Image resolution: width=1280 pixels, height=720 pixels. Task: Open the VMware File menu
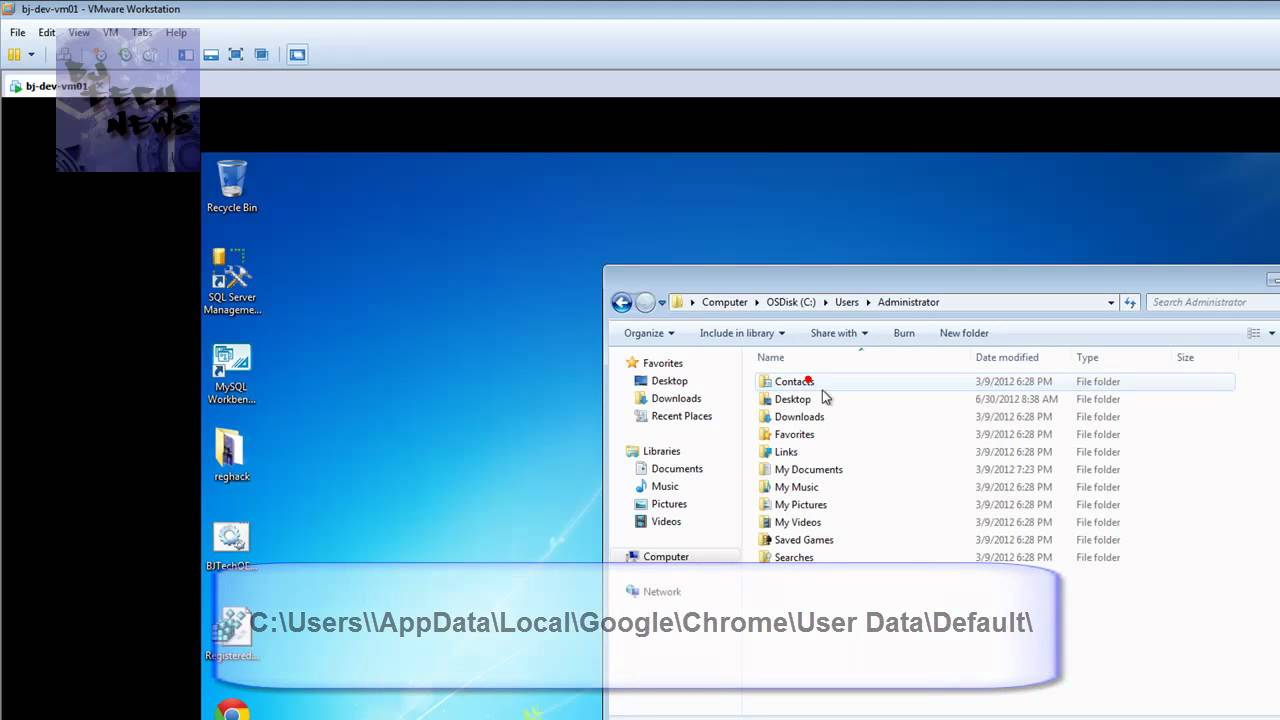click(18, 33)
